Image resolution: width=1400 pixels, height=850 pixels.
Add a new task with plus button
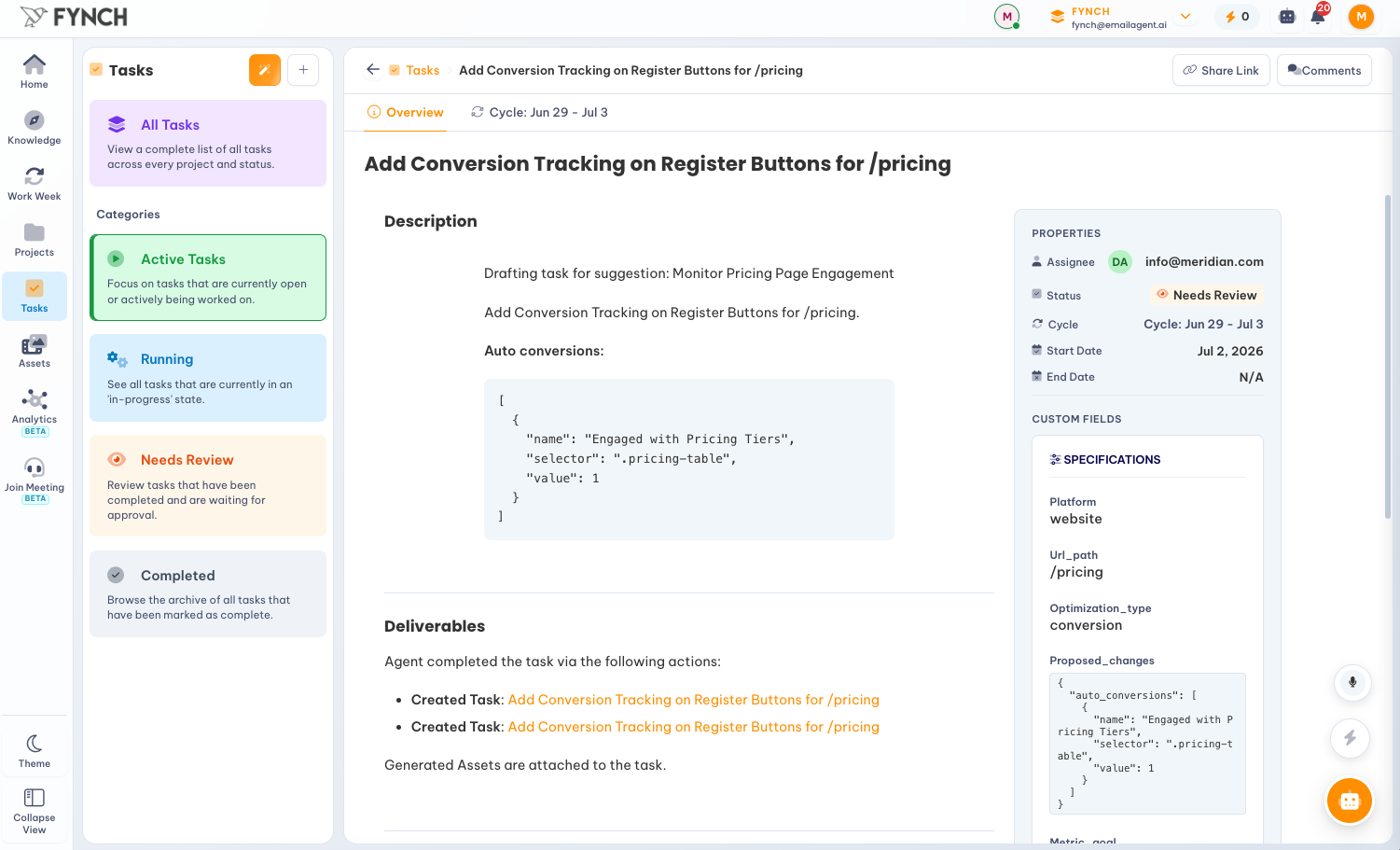point(303,70)
